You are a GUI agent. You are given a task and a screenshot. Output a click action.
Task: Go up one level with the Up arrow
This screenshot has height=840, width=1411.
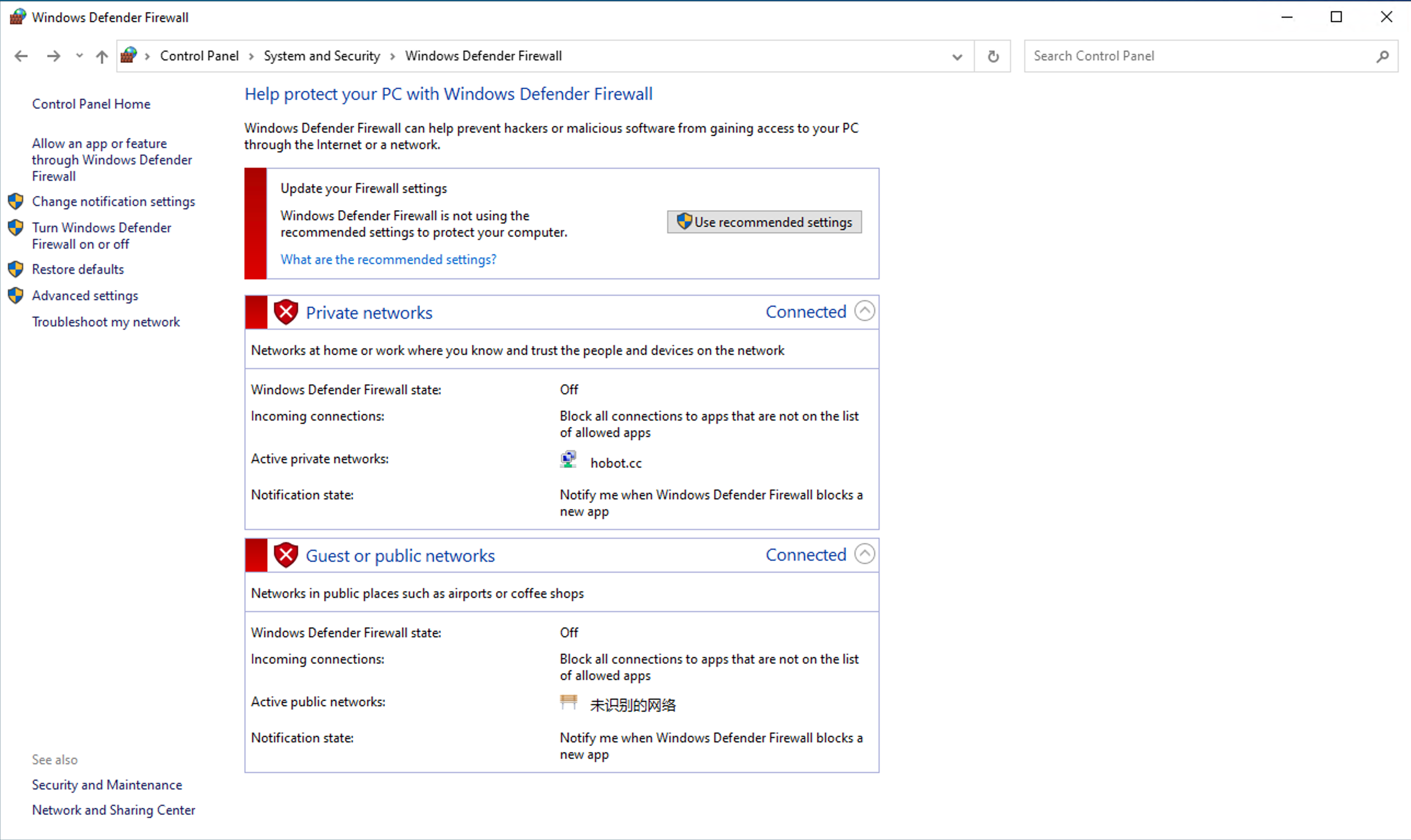[x=102, y=56]
